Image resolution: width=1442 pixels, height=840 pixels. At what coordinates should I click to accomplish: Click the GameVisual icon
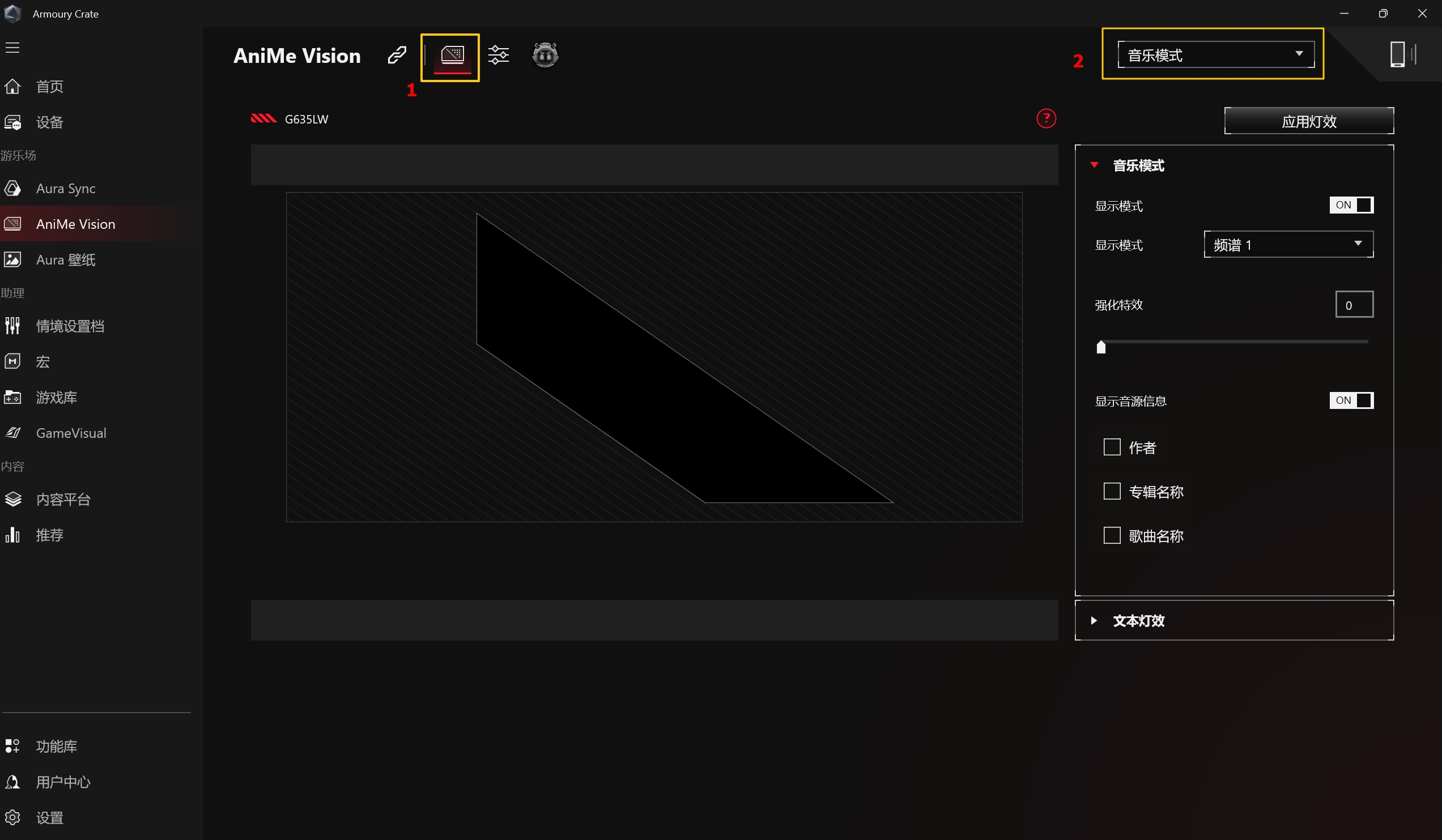[x=12, y=433]
